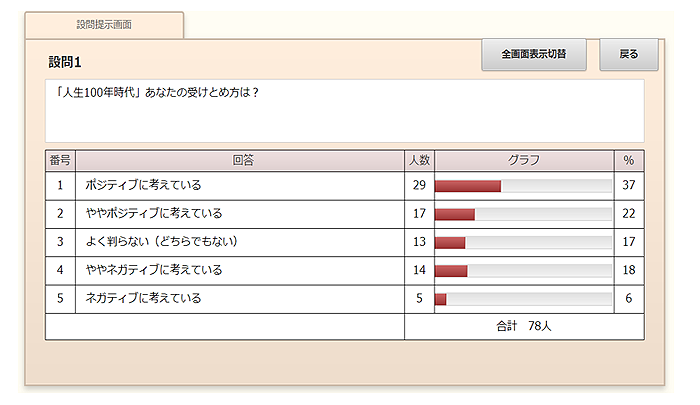Click the ポジティブに考えている answer row
This screenshot has height=405, width=700.
143,186
